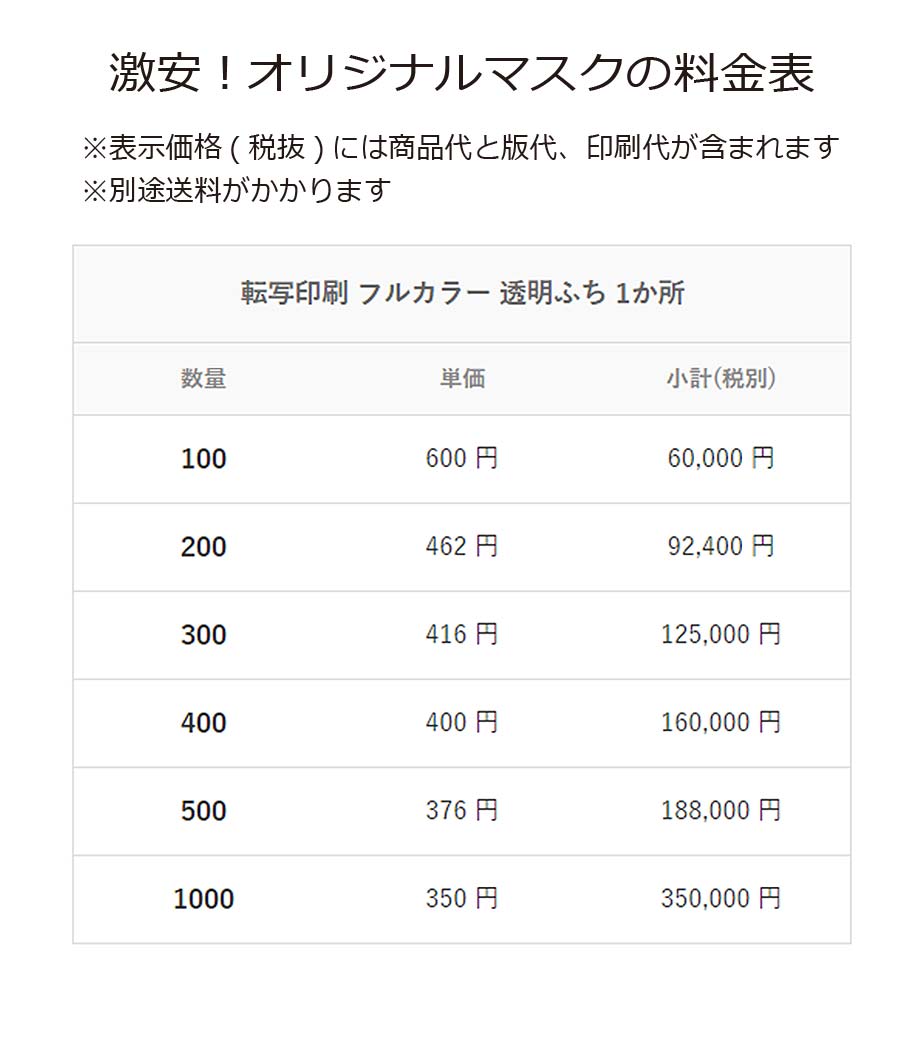
Task: Click the 激安!オリジナルマスクの料金表 title
Action: tap(461, 75)
